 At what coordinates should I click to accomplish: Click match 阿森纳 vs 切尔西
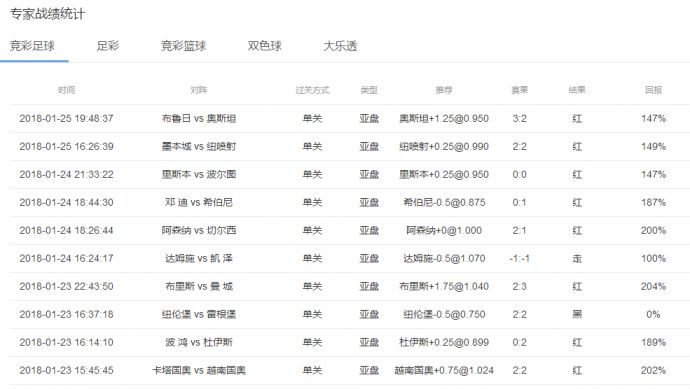pyautogui.click(x=199, y=231)
